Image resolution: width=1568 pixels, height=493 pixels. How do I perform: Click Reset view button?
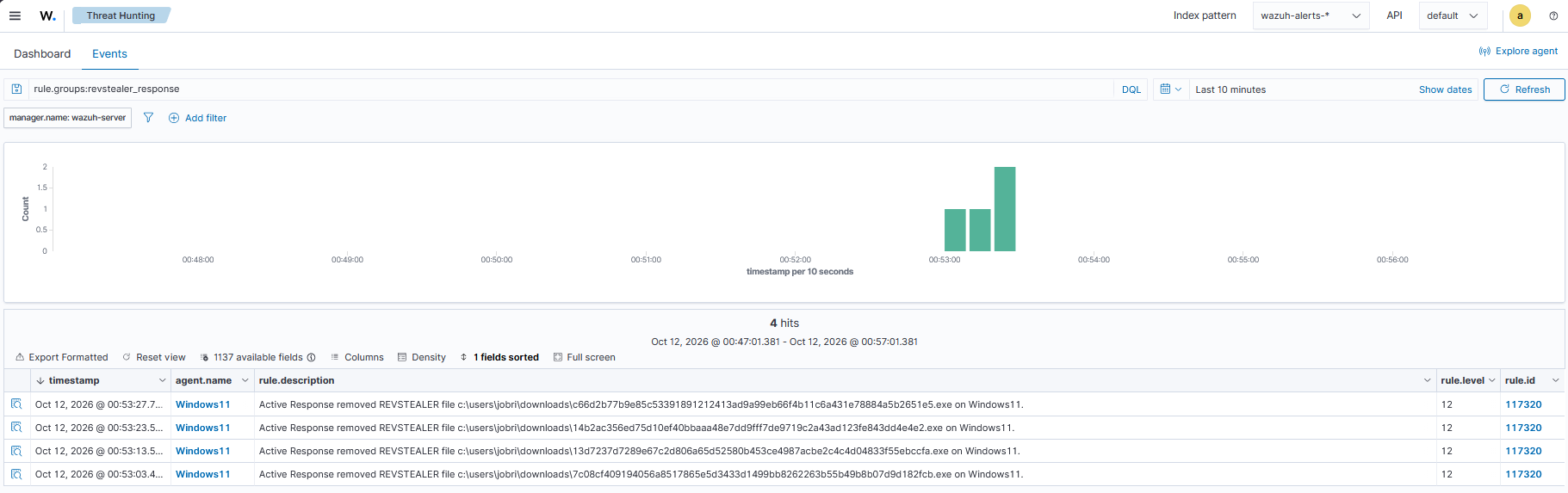pos(154,358)
